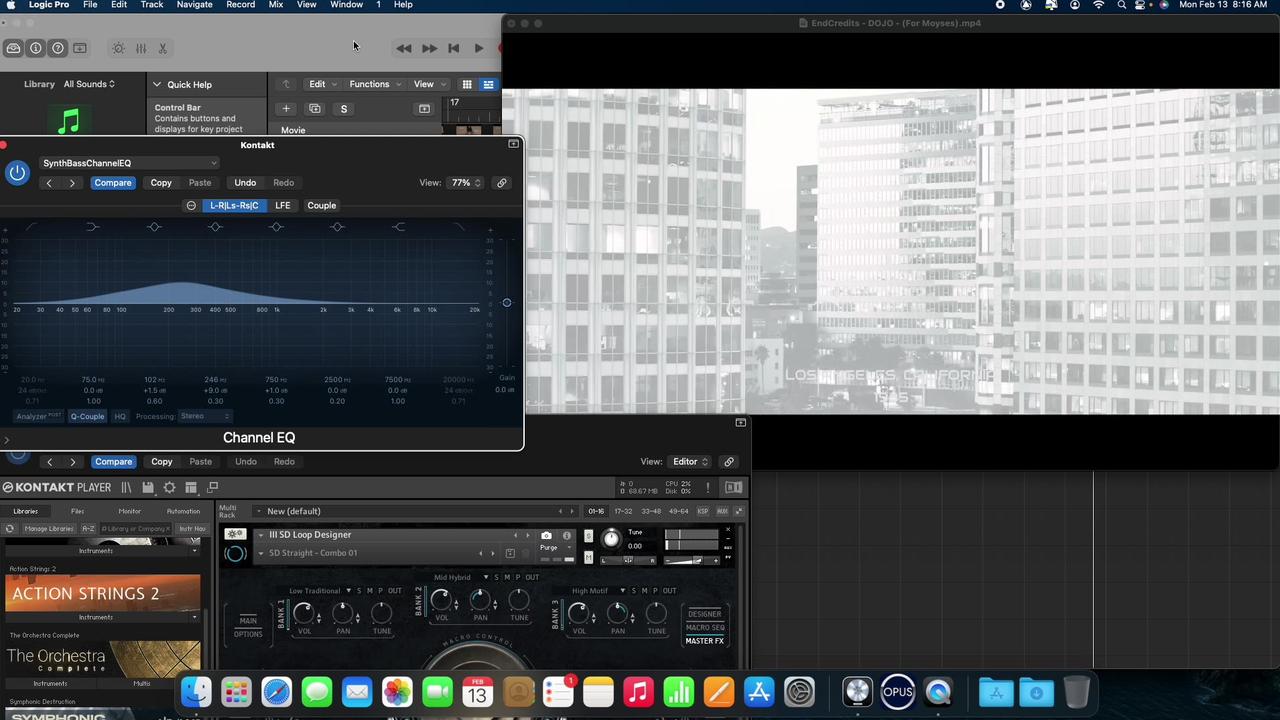Click the info icon next to Purge
1280x720 pixels.
pos(567,536)
